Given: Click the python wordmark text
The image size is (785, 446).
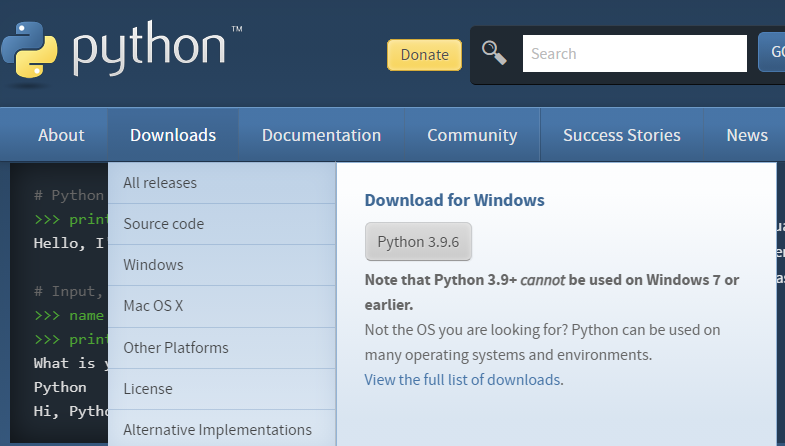Looking at the screenshot, I should [x=149, y=48].
